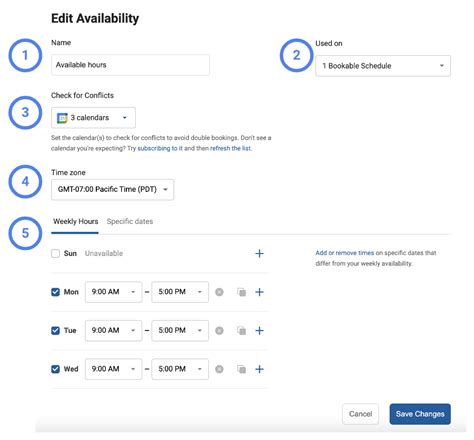Copy Monday's hours to other days

click(x=241, y=292)
